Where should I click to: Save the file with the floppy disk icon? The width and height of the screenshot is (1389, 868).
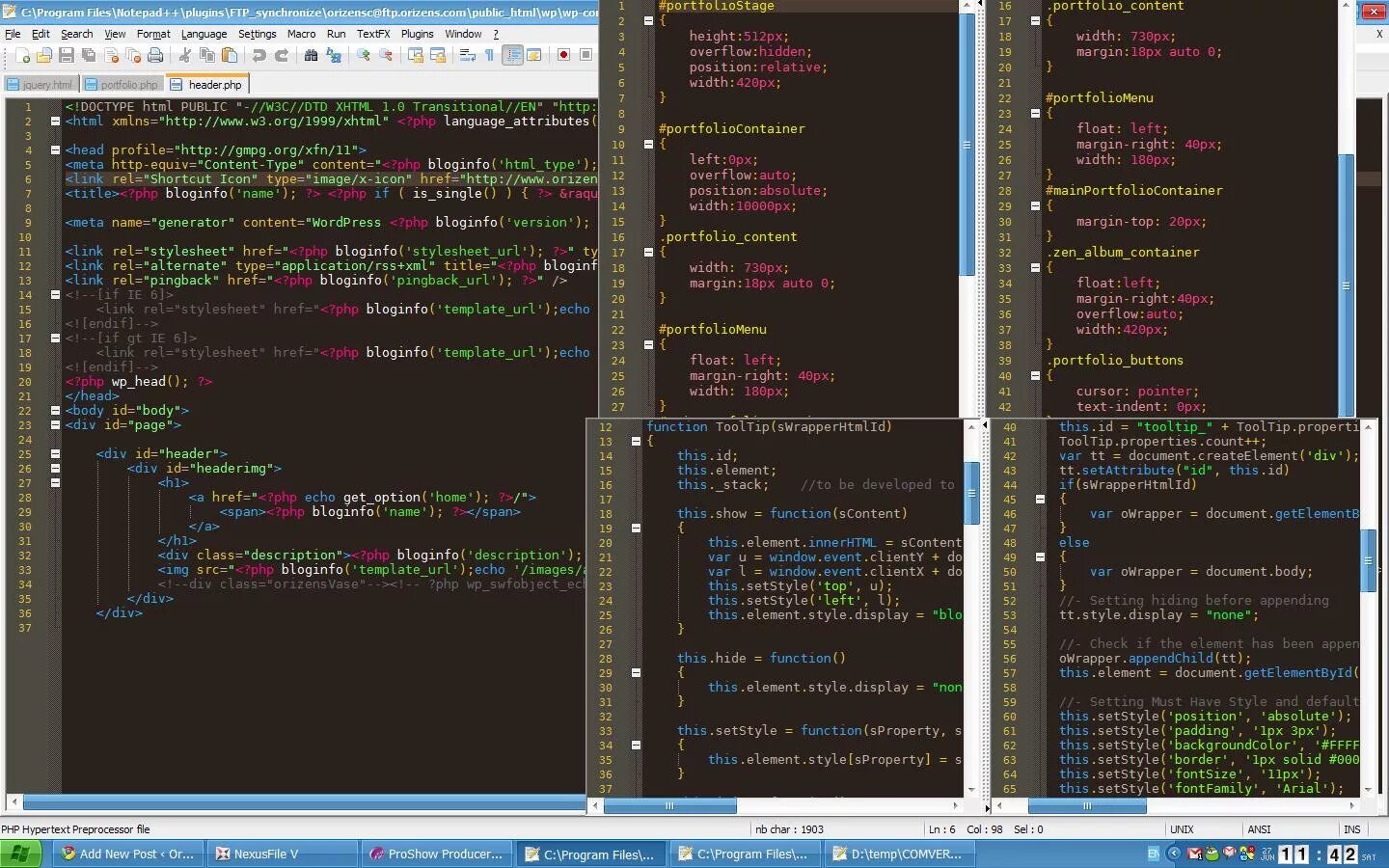(67, 55)
